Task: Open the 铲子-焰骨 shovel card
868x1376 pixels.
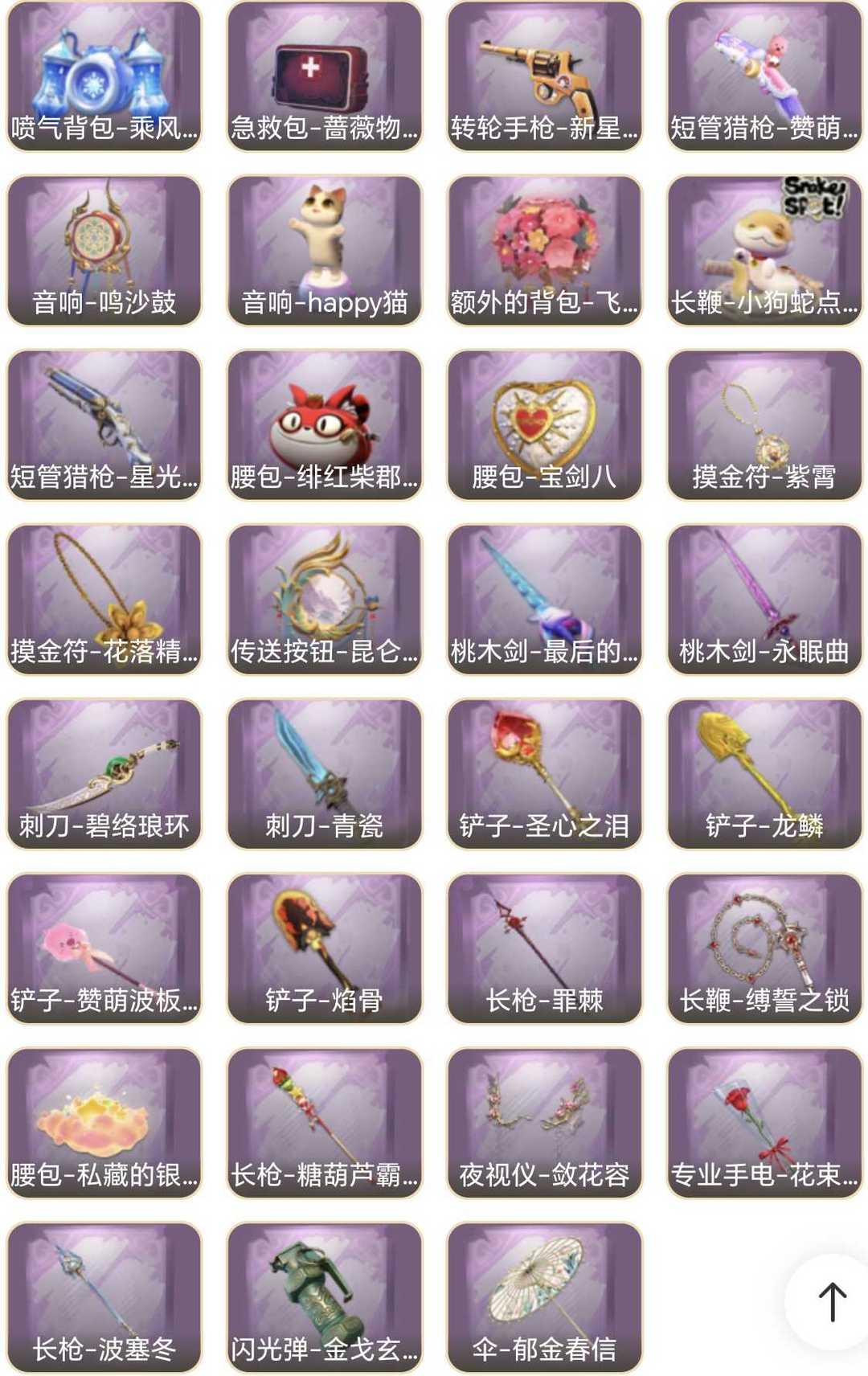Action: (325, 948)
